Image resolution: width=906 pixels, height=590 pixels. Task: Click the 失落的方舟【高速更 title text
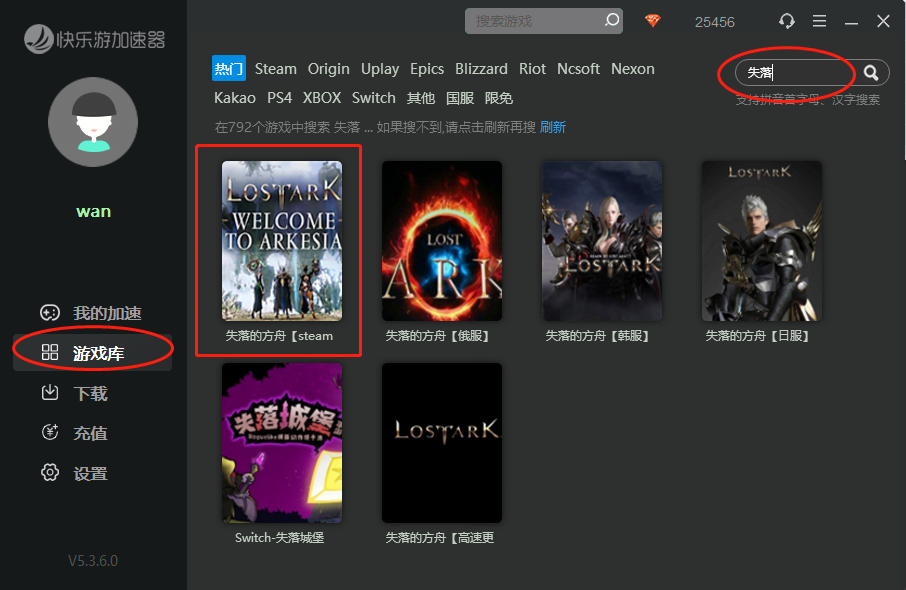(439, 537)
